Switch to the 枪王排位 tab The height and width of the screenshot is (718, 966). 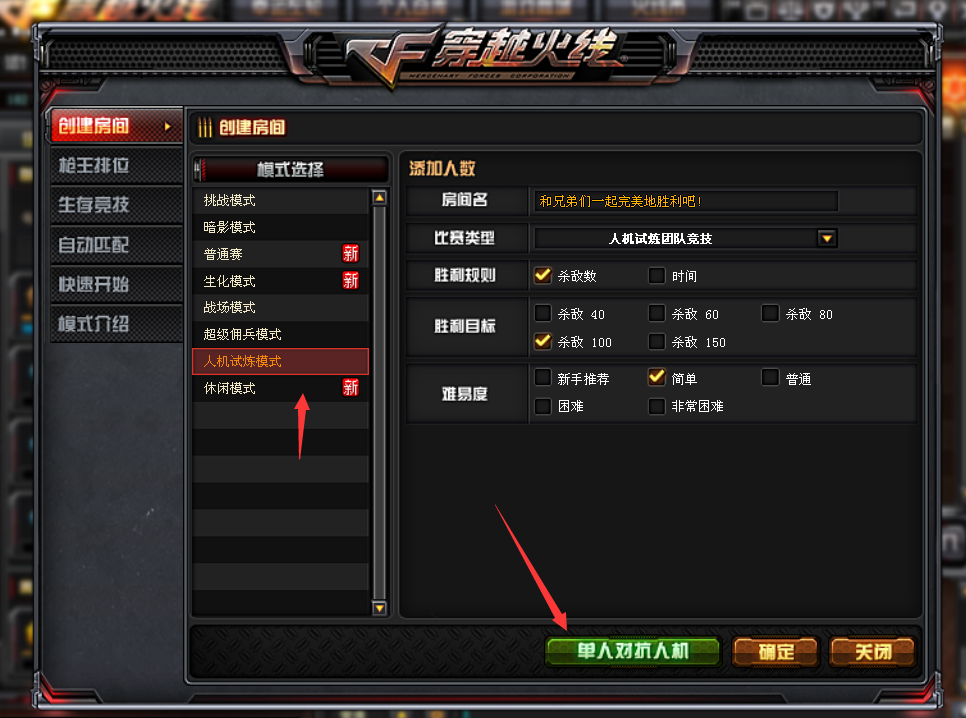pyautogui.click(x=116, y=165)
